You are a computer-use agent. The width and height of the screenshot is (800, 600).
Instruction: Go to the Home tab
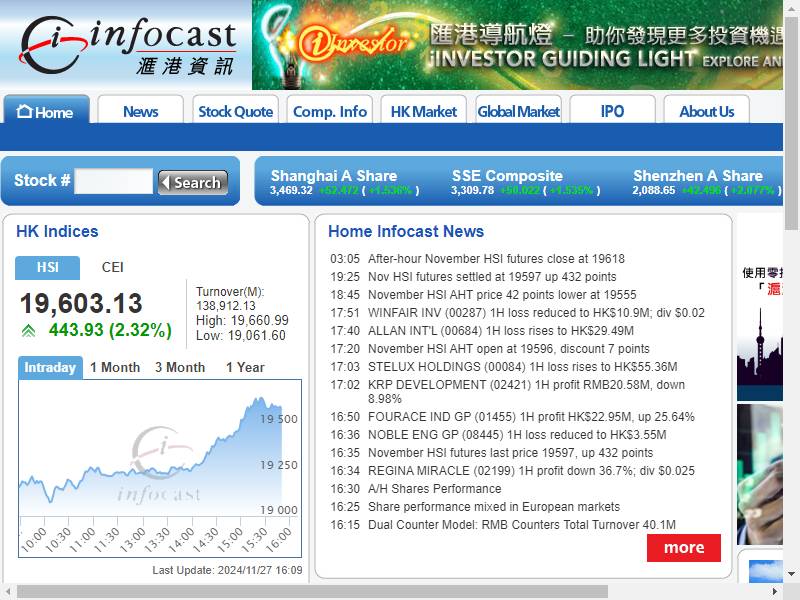coord(46,110)
